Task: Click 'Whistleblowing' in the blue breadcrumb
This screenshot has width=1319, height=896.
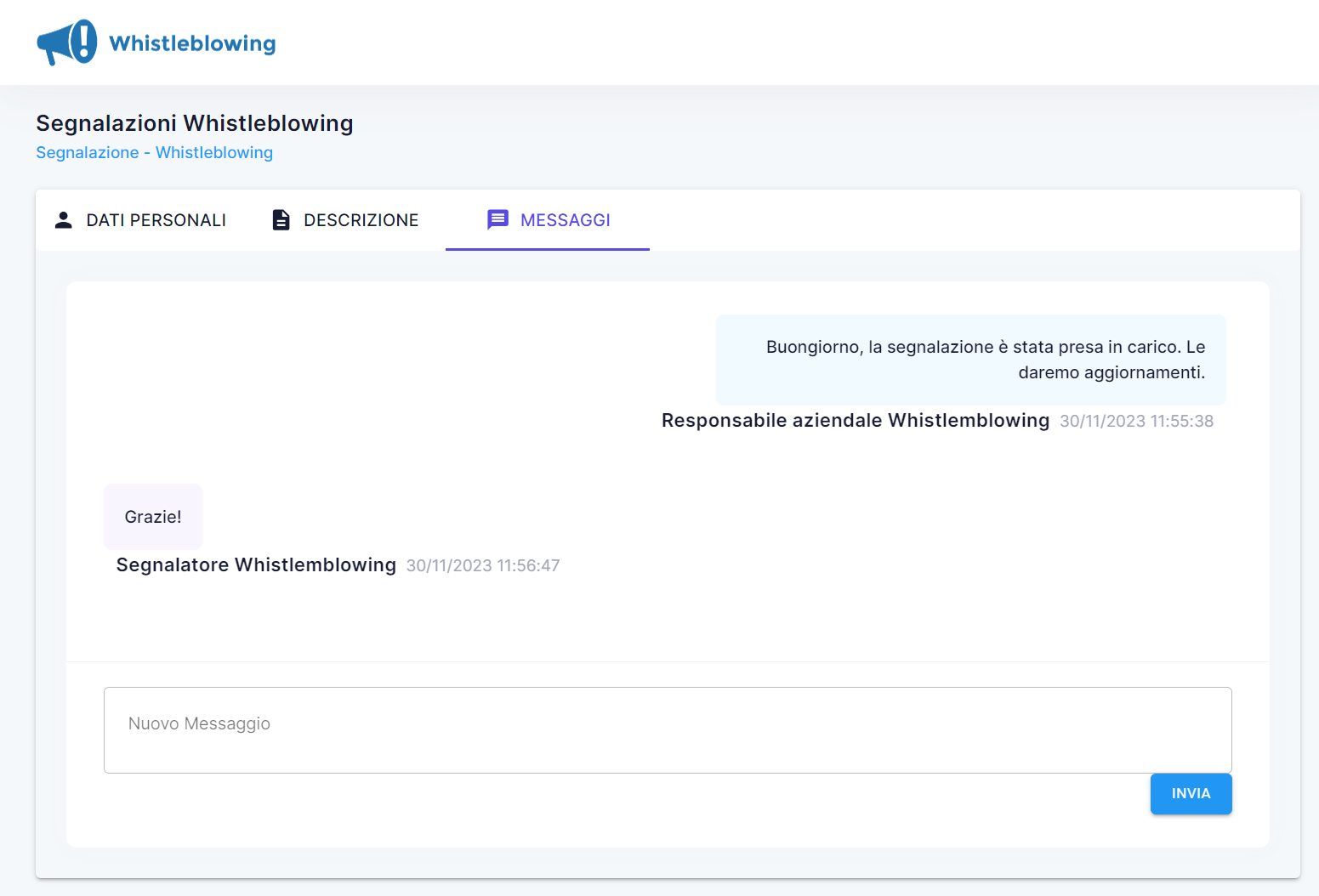Action: (x=213, y=153)
